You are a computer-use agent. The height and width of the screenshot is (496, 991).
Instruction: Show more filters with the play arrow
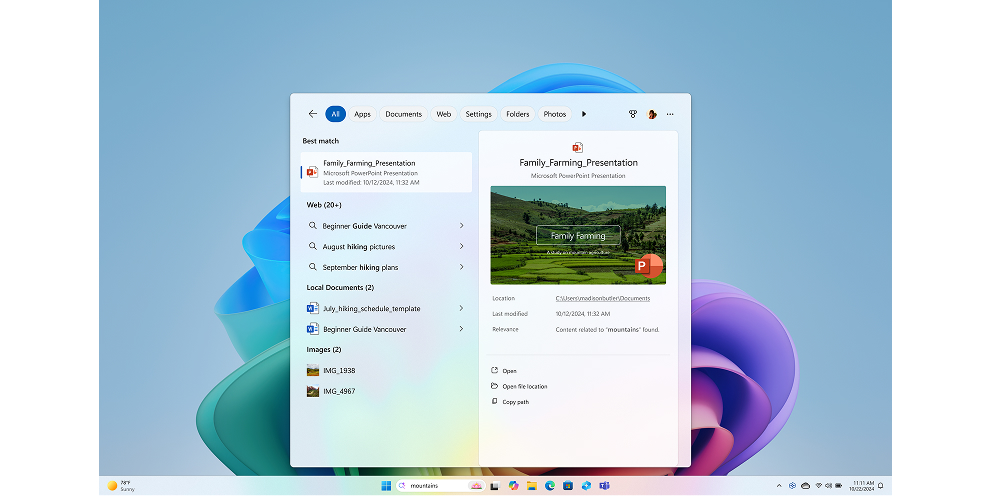pyautogui.click(x=584, y=114)
